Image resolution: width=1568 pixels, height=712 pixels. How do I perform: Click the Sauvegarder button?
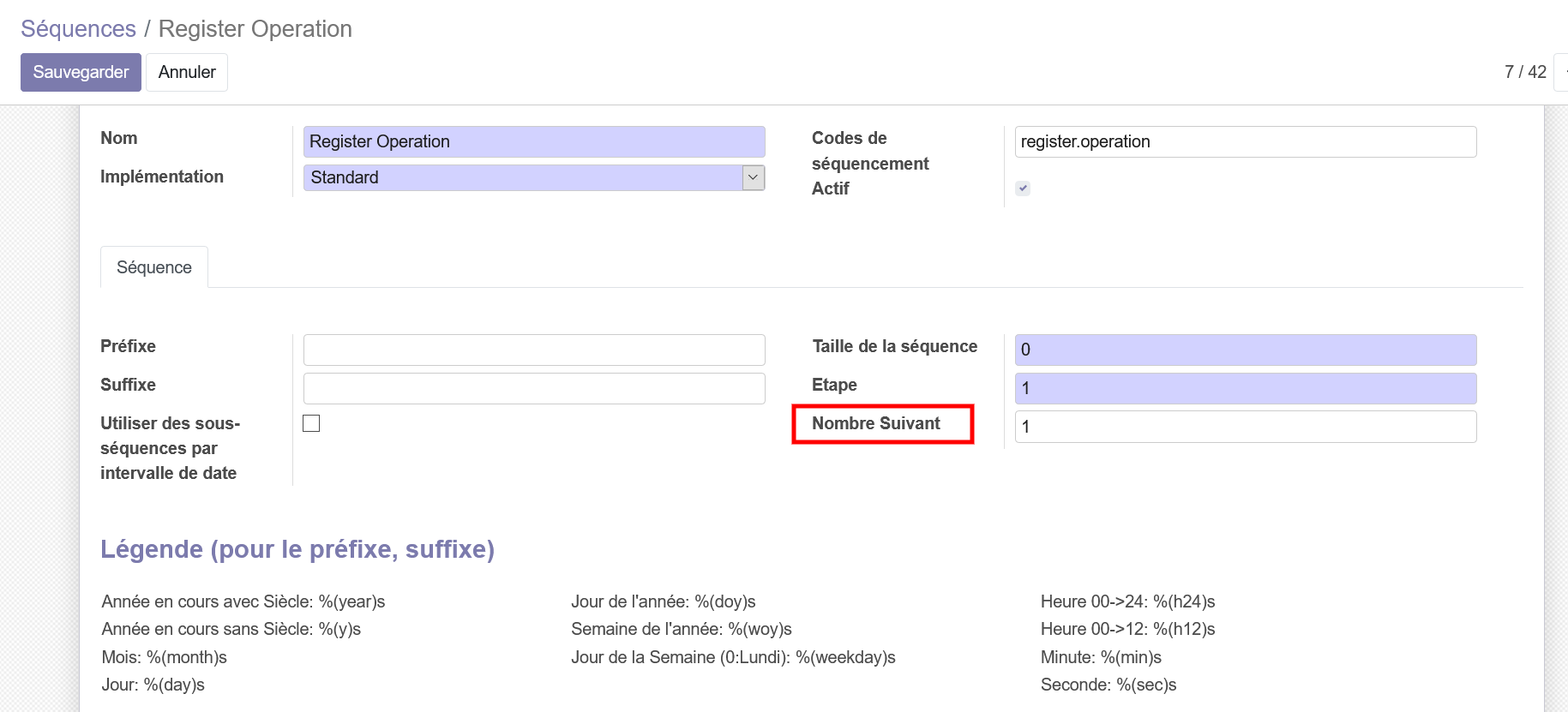click(x=81, y=72)
